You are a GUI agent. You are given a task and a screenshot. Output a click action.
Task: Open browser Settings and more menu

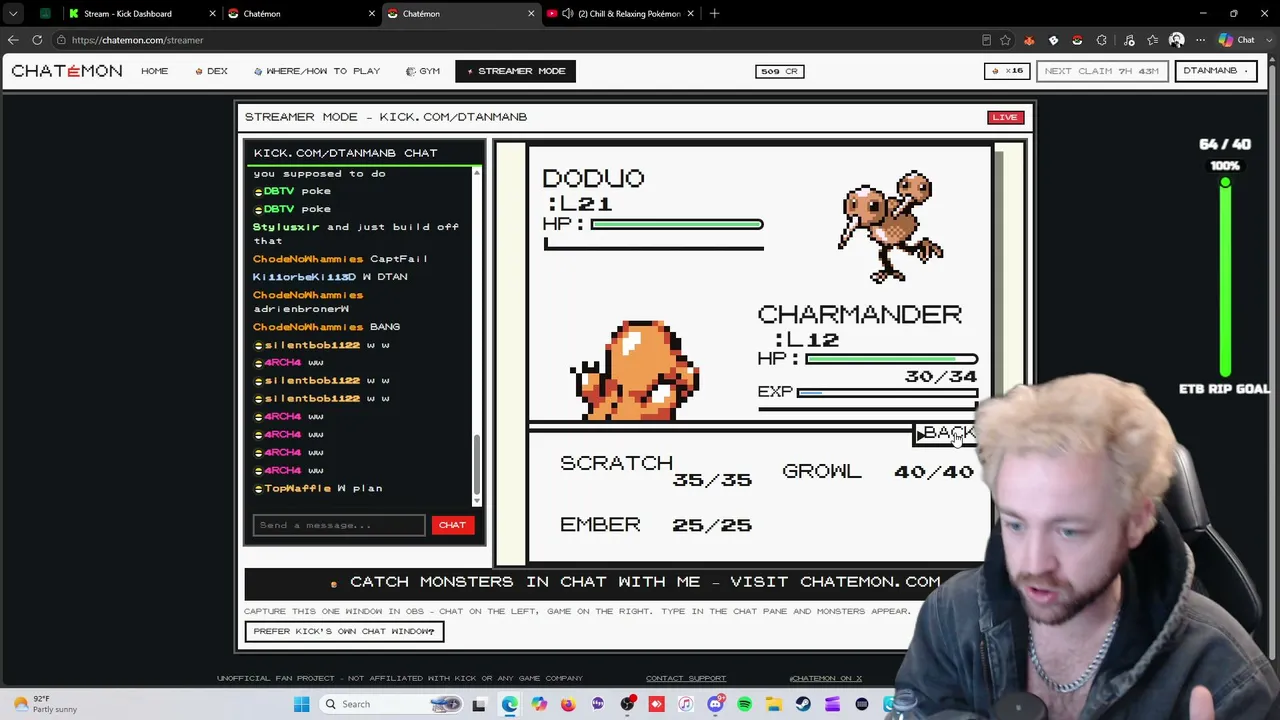1200,40
